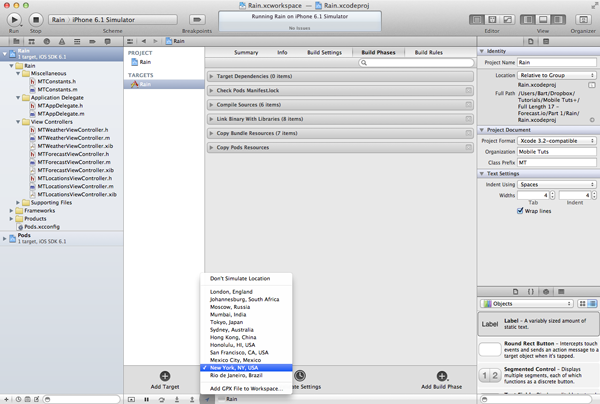Click the Add Build Phase button
This screenshot has height=404, width=600.
click(x=442, y=380)
